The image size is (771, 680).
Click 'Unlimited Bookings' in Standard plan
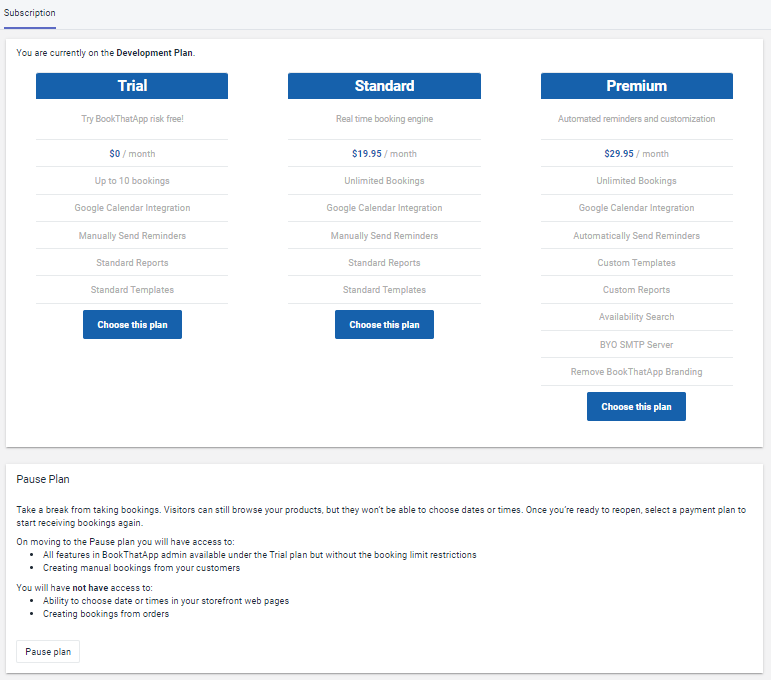click(385, 181)
